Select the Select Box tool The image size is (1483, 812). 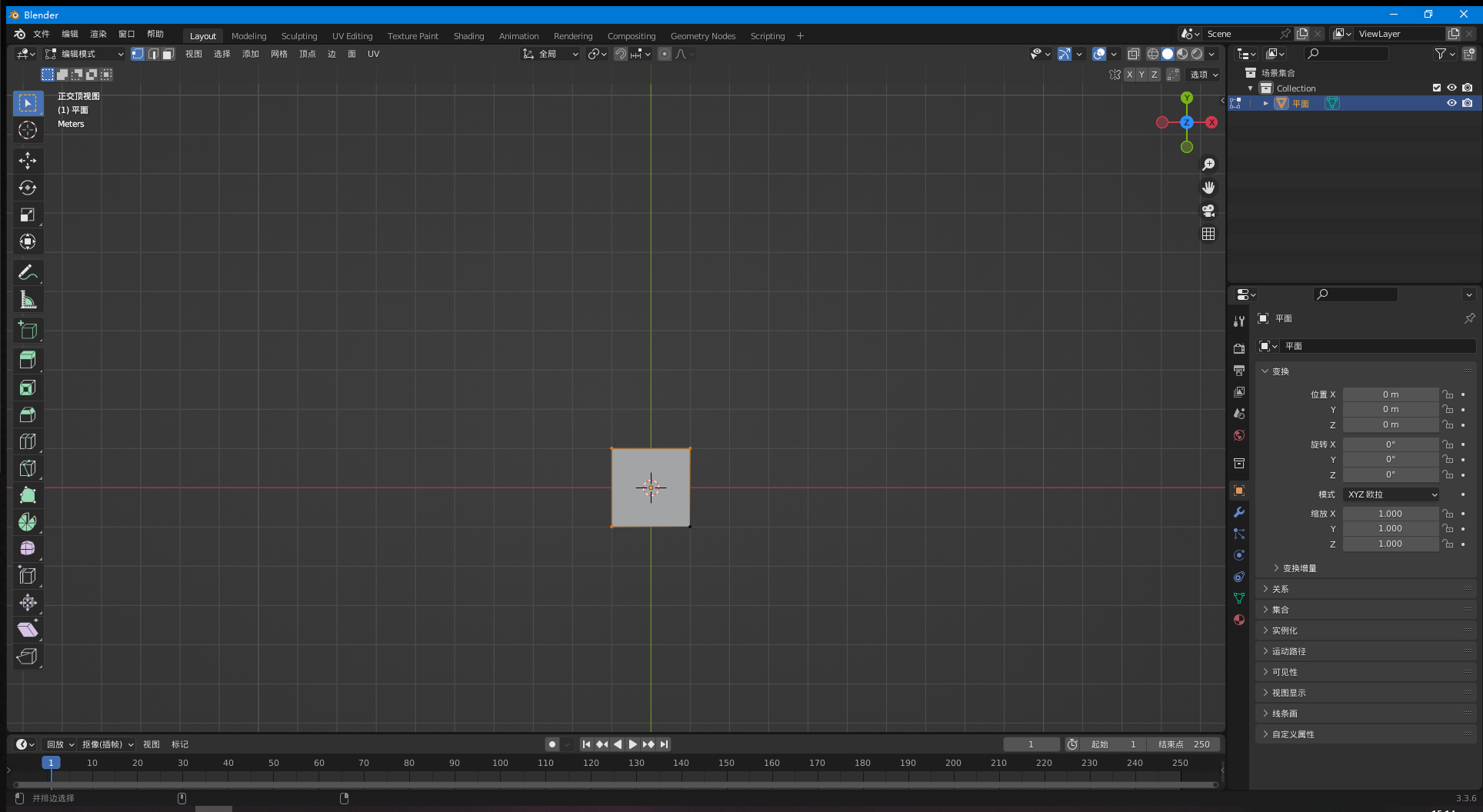tap(28, 103)
